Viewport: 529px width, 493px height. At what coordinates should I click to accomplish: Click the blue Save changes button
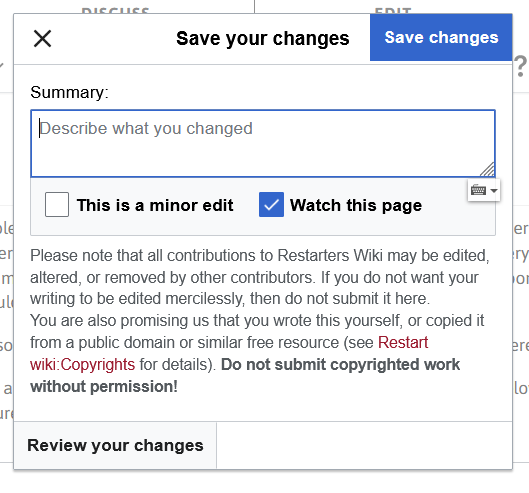coord(441,37)
